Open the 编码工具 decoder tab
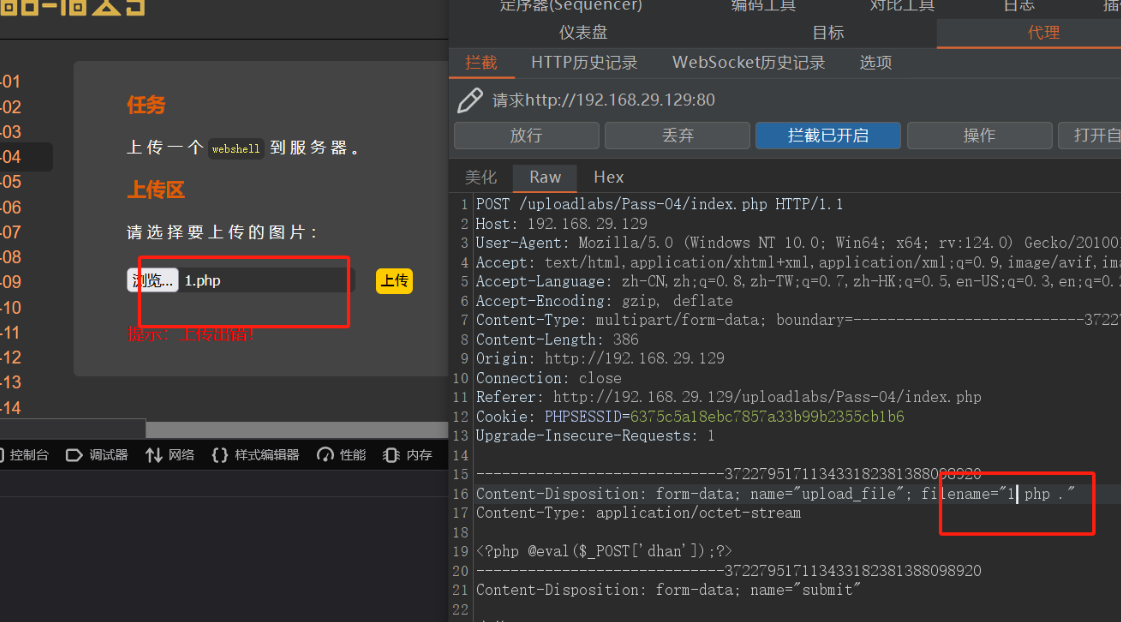1121x622 pixels. click(764, 6)
